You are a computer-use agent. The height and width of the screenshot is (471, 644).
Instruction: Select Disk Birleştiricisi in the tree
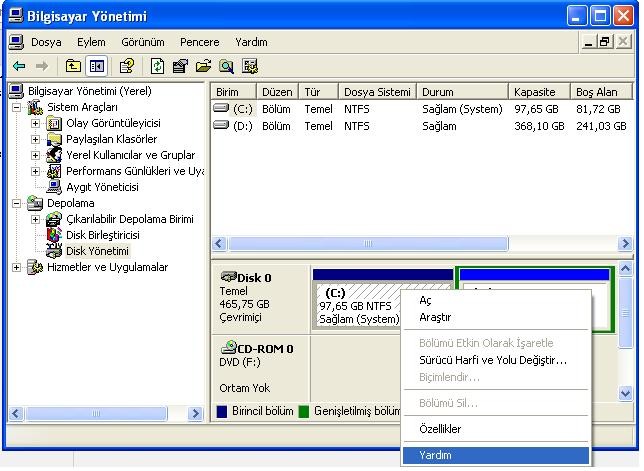click(102, 235)
